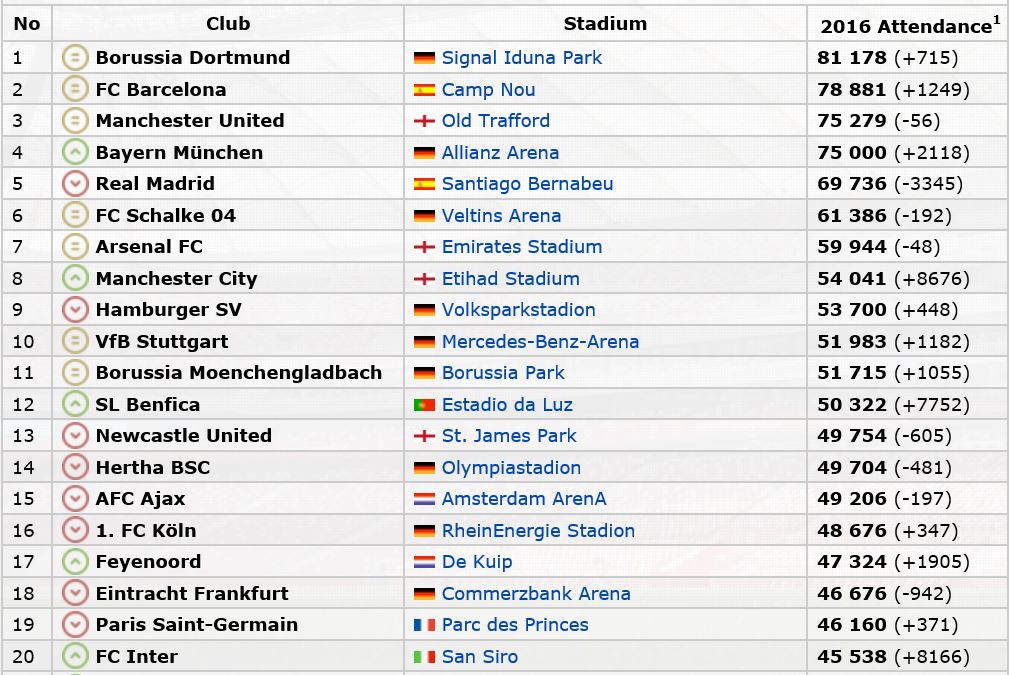
Task: Open the Commerzbank Arena link
Action: (536, 594)
